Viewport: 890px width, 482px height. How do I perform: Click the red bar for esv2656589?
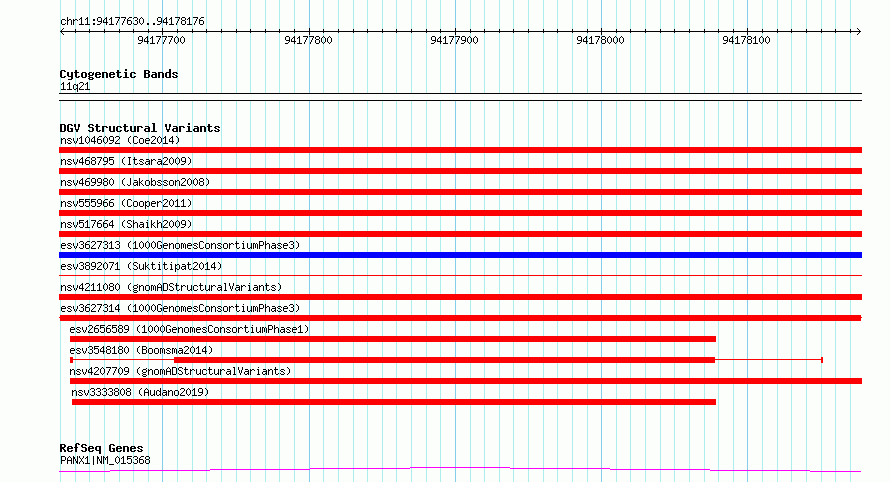point(392,339)
